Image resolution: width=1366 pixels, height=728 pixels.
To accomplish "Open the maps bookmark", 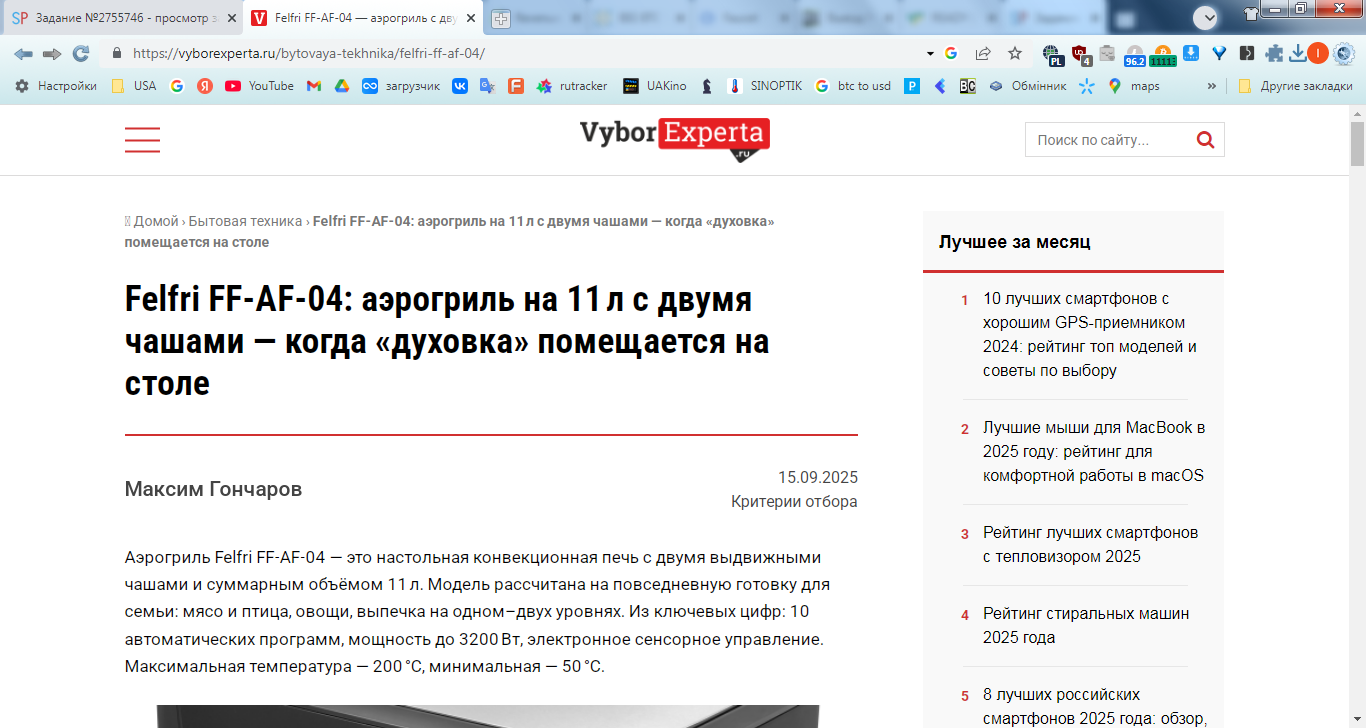I will 1133,86.
